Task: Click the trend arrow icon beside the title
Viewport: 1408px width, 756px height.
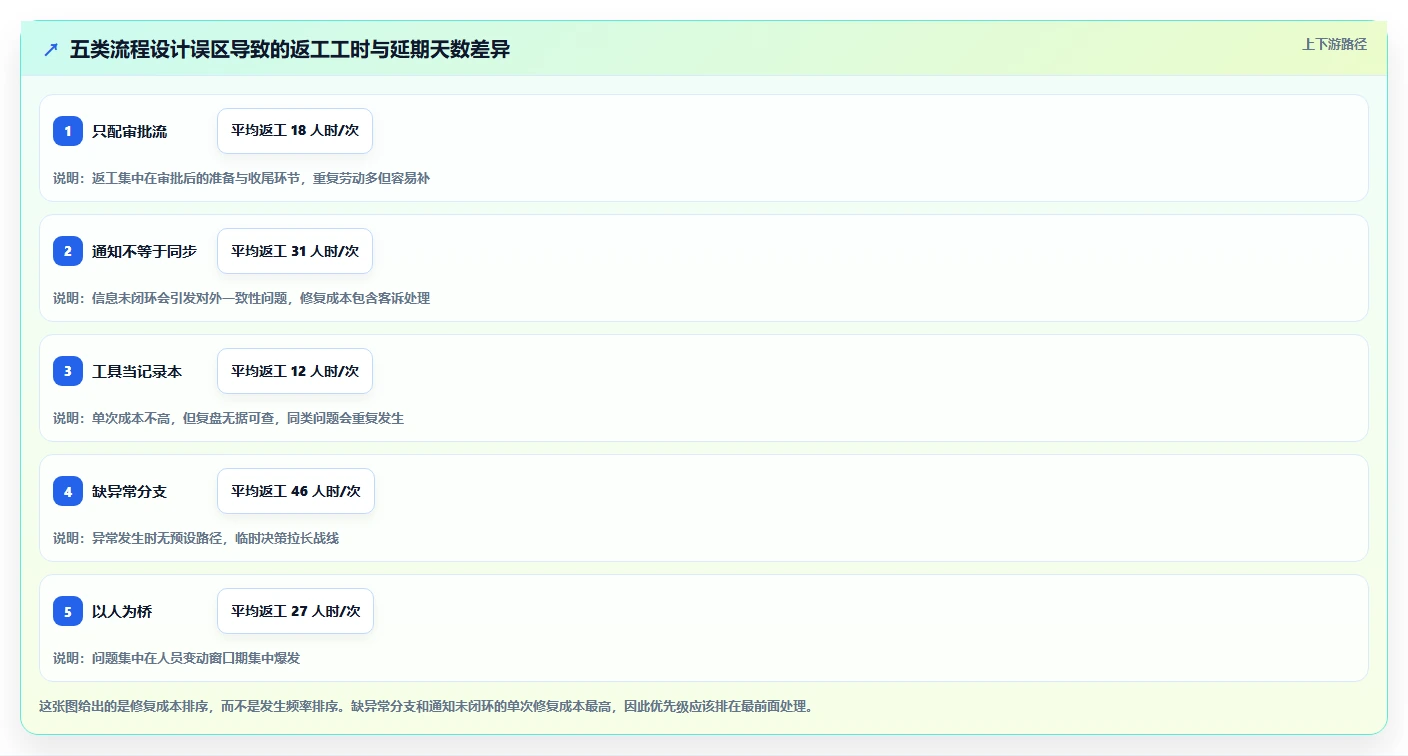Action: (x=51, y=49)
